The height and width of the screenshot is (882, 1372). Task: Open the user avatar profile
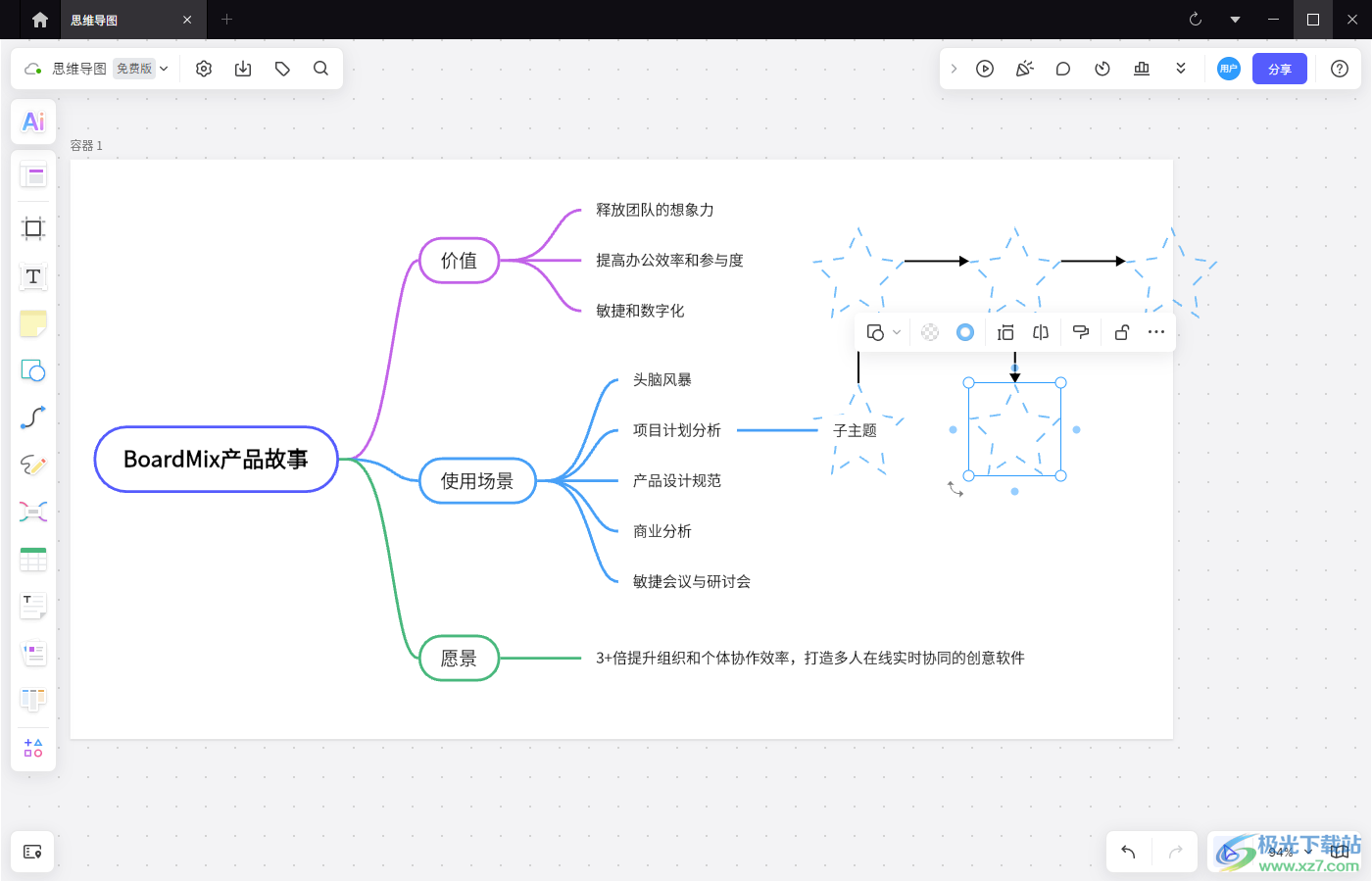(x=1229, y=69)
